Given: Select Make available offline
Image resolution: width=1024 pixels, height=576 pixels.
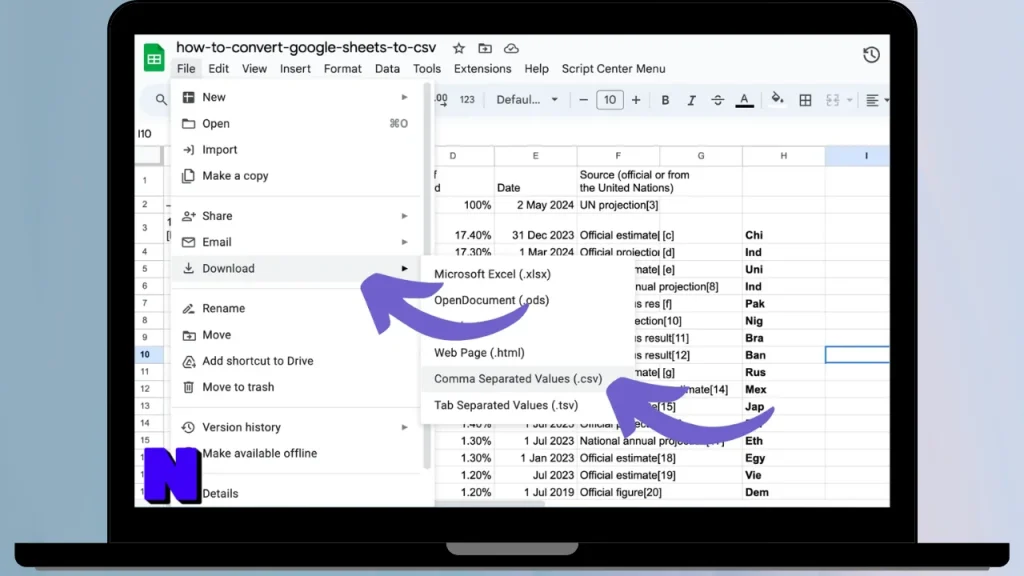Looking at the screenshot, I should pyautogui.click(x=296, y=453).
